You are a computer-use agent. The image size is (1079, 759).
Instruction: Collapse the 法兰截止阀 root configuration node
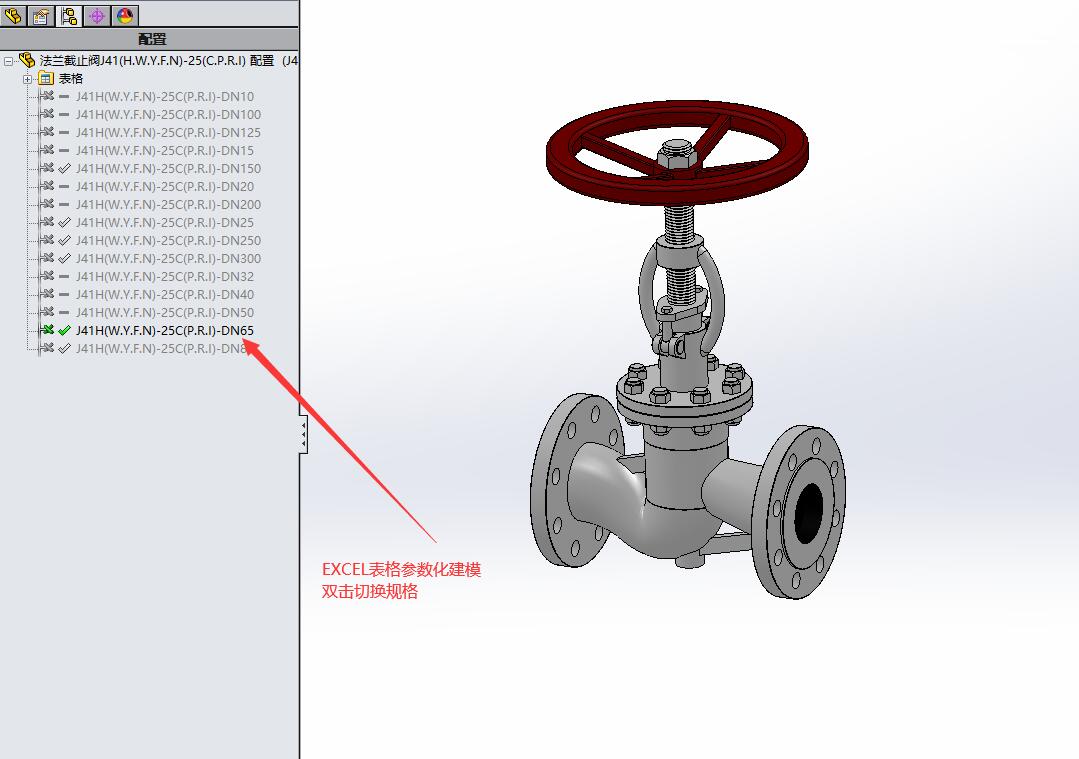(8, 61)
